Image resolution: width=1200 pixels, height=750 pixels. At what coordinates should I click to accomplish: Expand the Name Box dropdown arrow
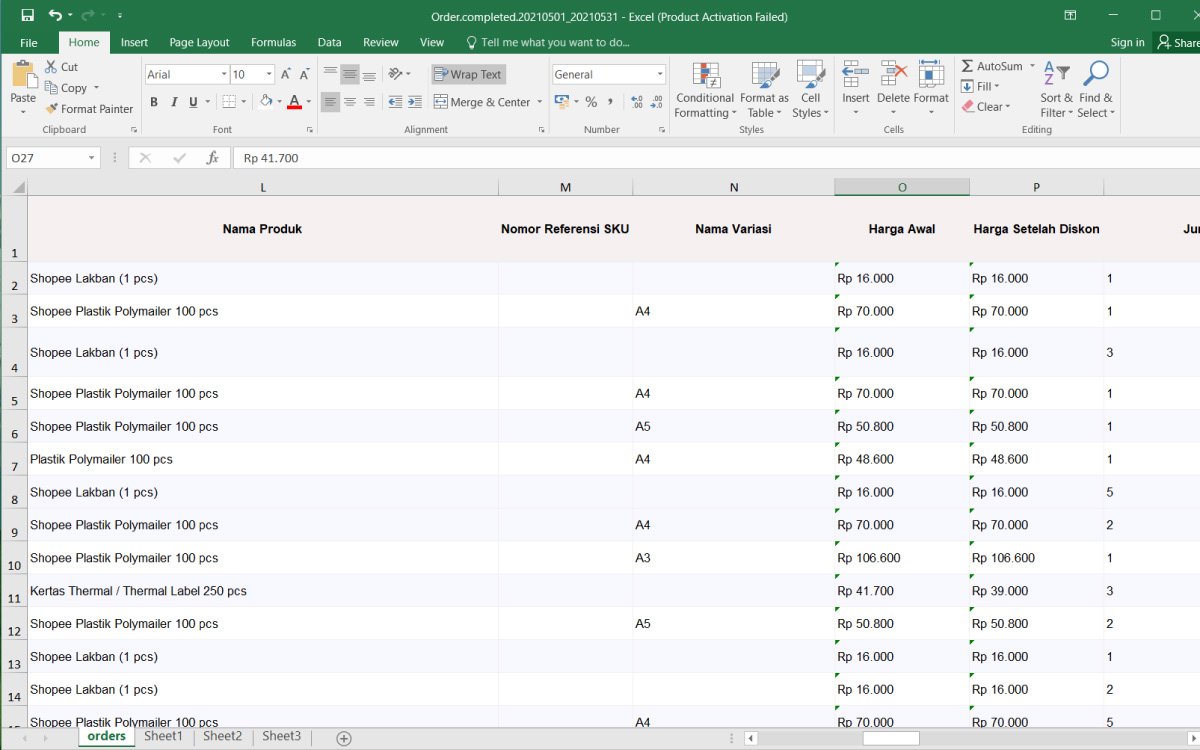tap(92, 158)
